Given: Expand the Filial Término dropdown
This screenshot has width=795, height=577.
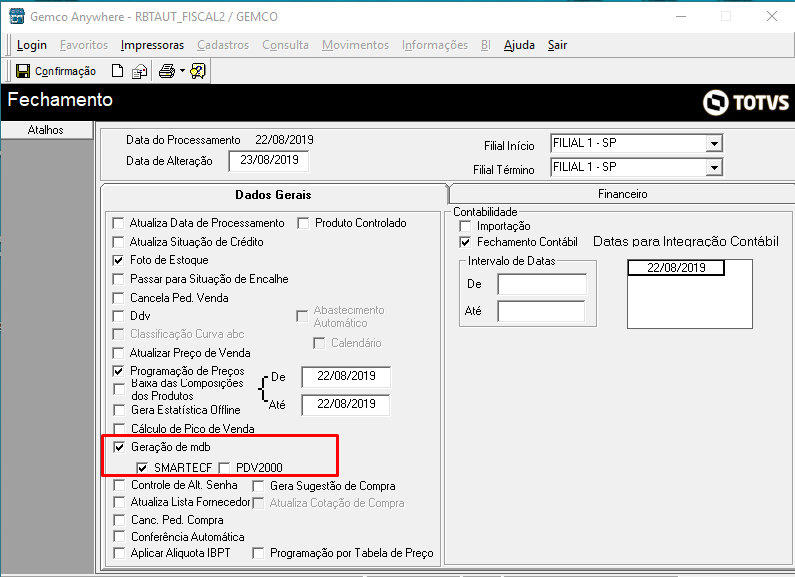Looking at the screenshot, I should point(714,167).
